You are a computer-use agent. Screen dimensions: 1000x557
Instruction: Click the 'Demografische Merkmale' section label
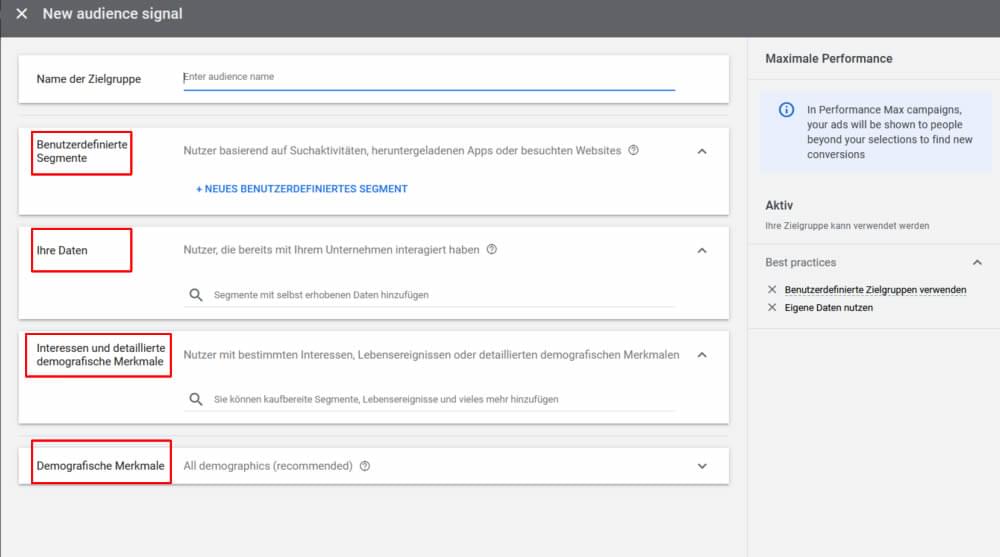(x=100, y=466)
